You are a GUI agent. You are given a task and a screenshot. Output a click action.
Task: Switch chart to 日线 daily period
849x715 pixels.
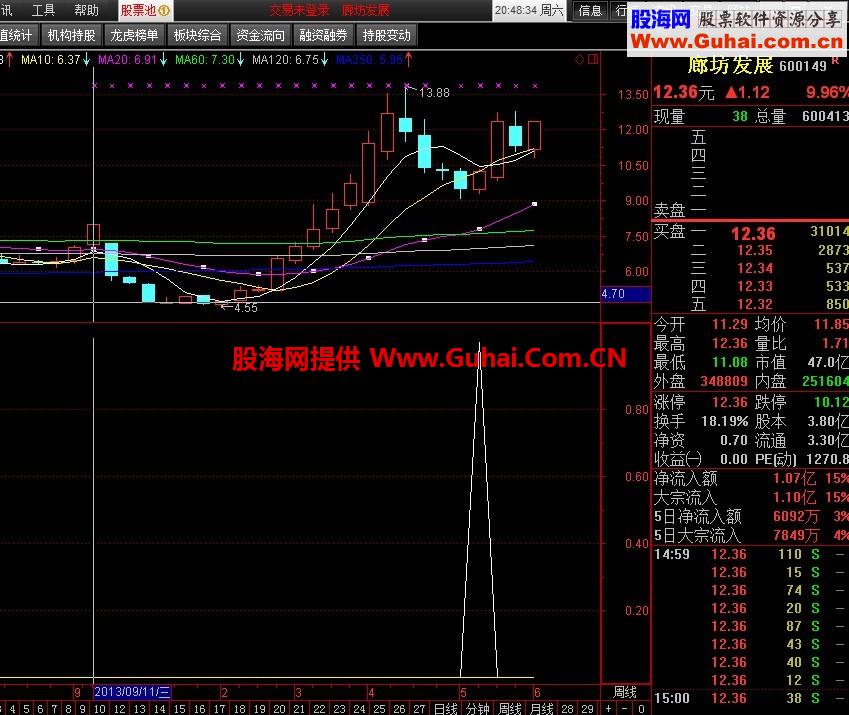(446, 708)
